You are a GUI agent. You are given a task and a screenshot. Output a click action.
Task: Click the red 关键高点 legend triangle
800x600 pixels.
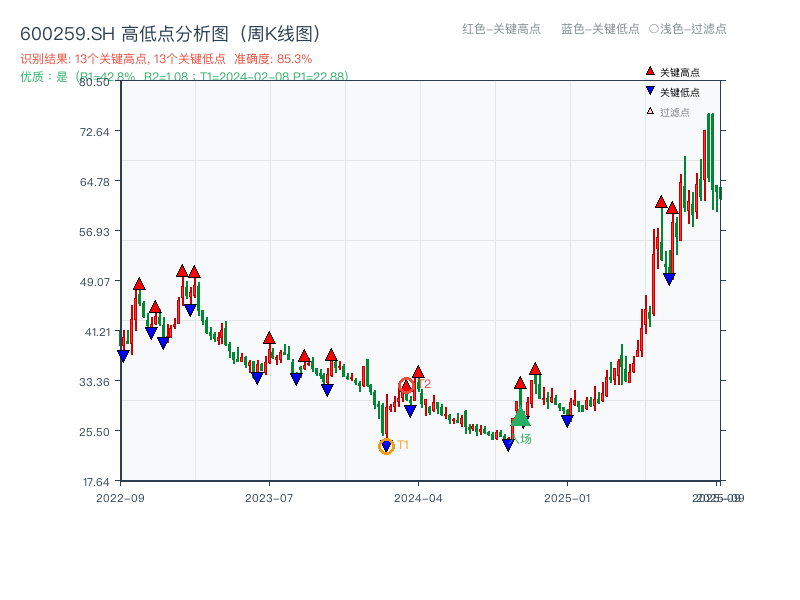click(649, 71)
